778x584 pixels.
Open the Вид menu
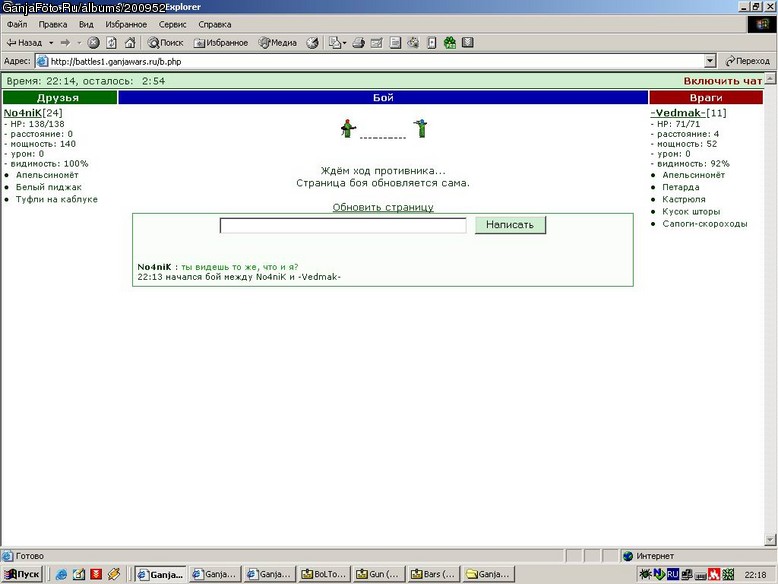[86, 24]
